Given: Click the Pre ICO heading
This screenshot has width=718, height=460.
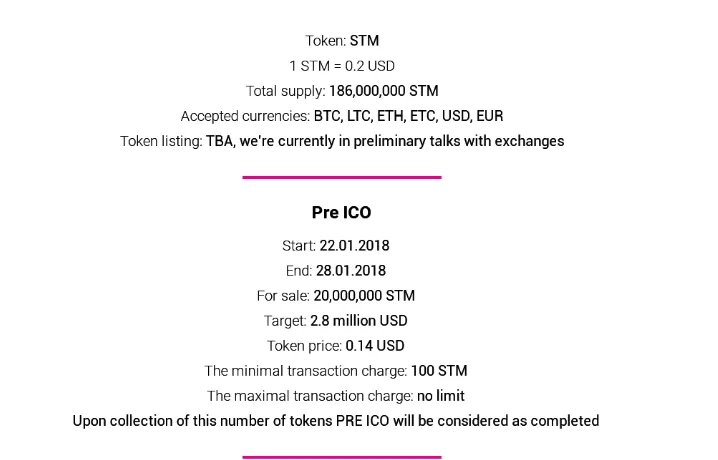Looking at the screenshot, I should coord(342,212).
